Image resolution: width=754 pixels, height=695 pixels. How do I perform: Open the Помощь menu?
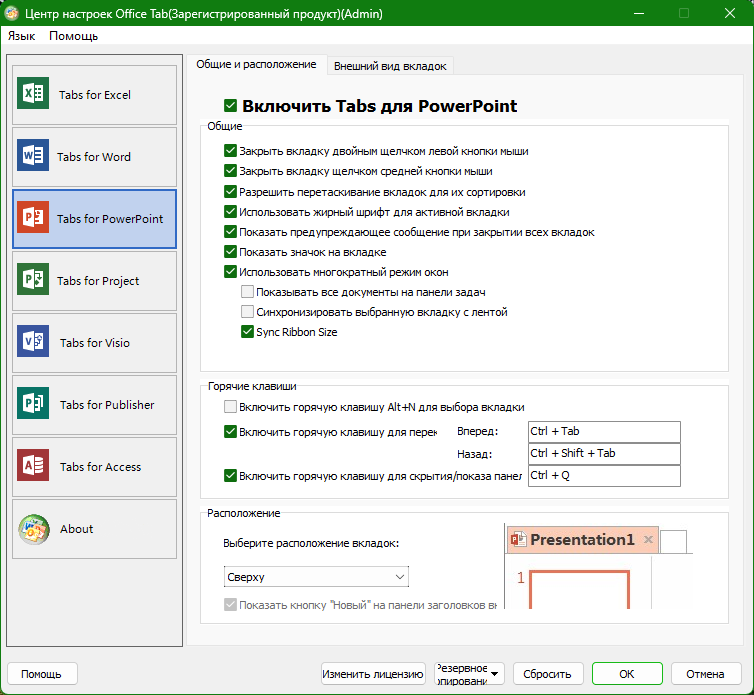[x=74, y=36]
